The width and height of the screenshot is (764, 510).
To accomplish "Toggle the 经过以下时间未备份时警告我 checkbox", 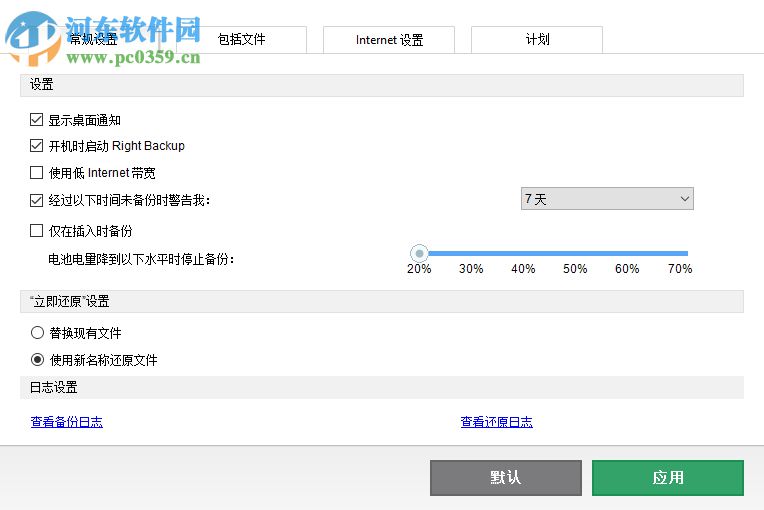I will tap(37, 200).
